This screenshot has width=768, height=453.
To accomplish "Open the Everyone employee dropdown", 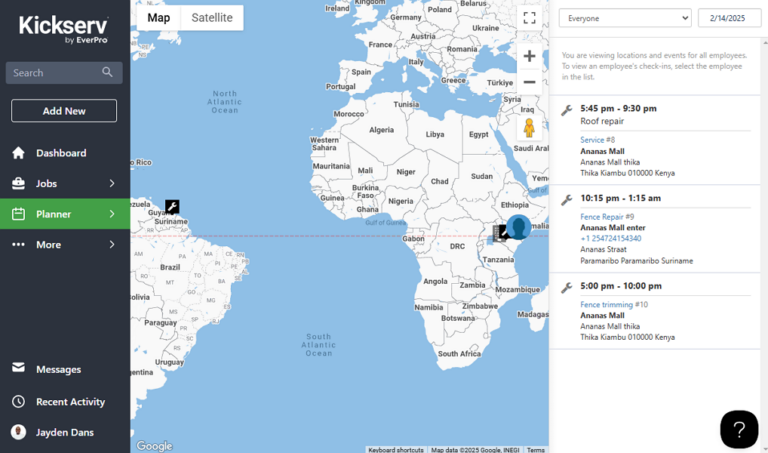I will [625, 18].
